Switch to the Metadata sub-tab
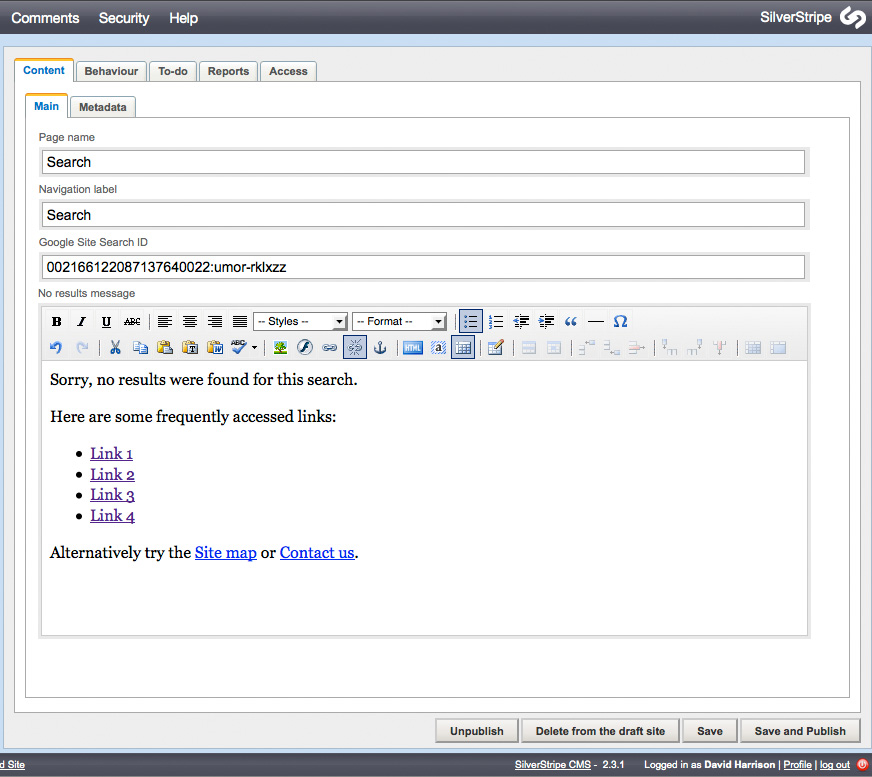Image resolution: width=872 pixels, height=777 pixels. (103, 107)
